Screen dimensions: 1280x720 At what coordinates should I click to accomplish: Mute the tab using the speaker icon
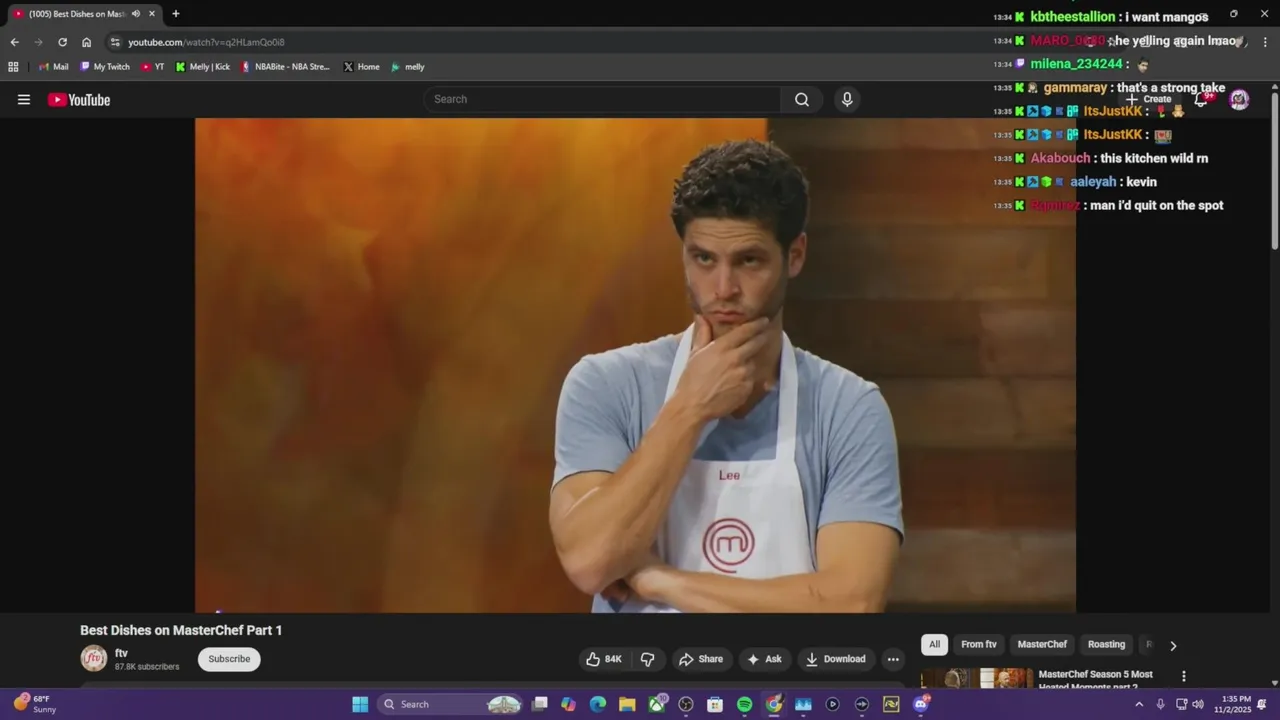click(136, 14)
